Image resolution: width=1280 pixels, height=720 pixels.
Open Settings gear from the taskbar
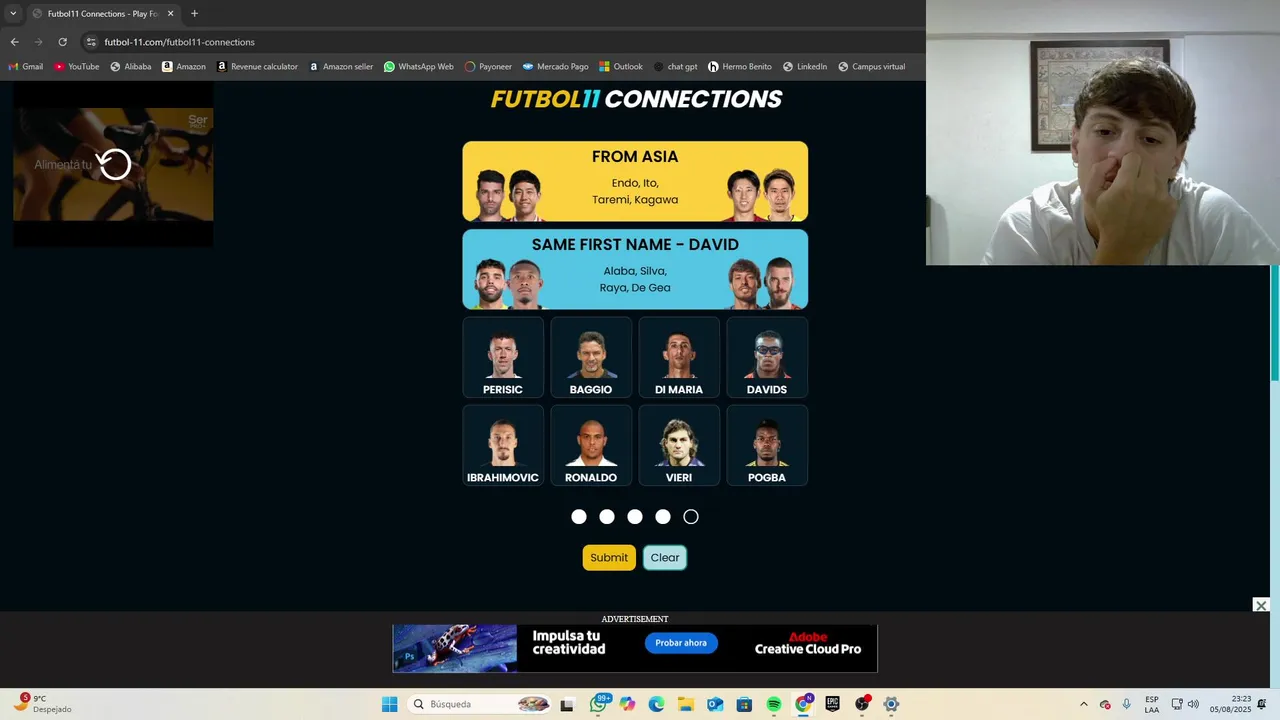(891, 704)
